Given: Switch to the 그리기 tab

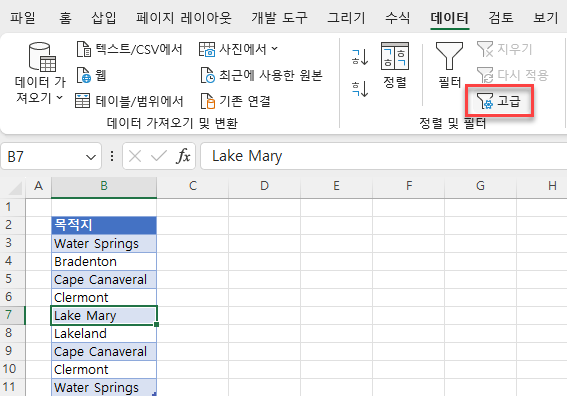Looking at the screenshot, I should (346, 17).
